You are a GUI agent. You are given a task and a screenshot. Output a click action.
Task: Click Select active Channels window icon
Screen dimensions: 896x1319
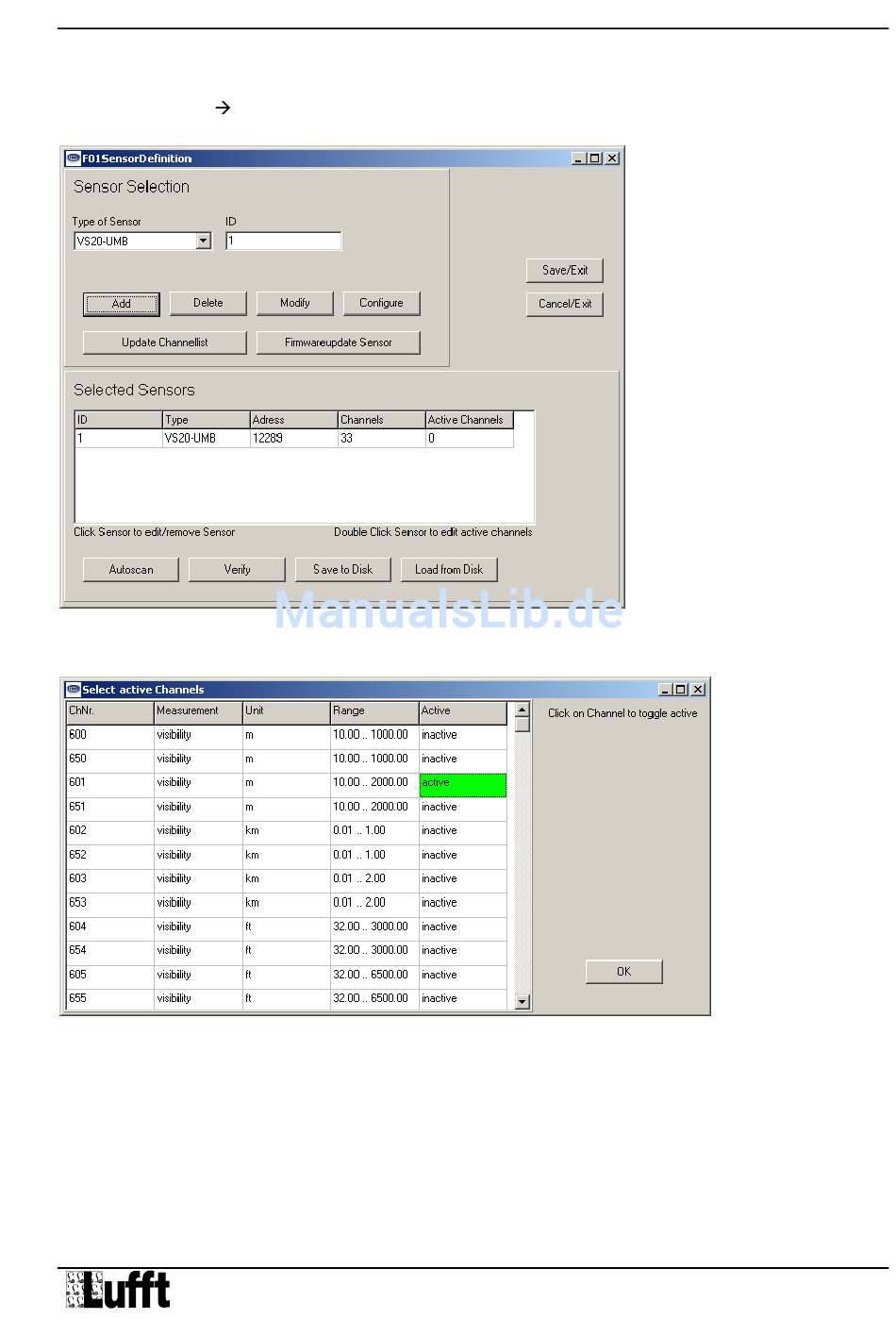tap(73, 690)
